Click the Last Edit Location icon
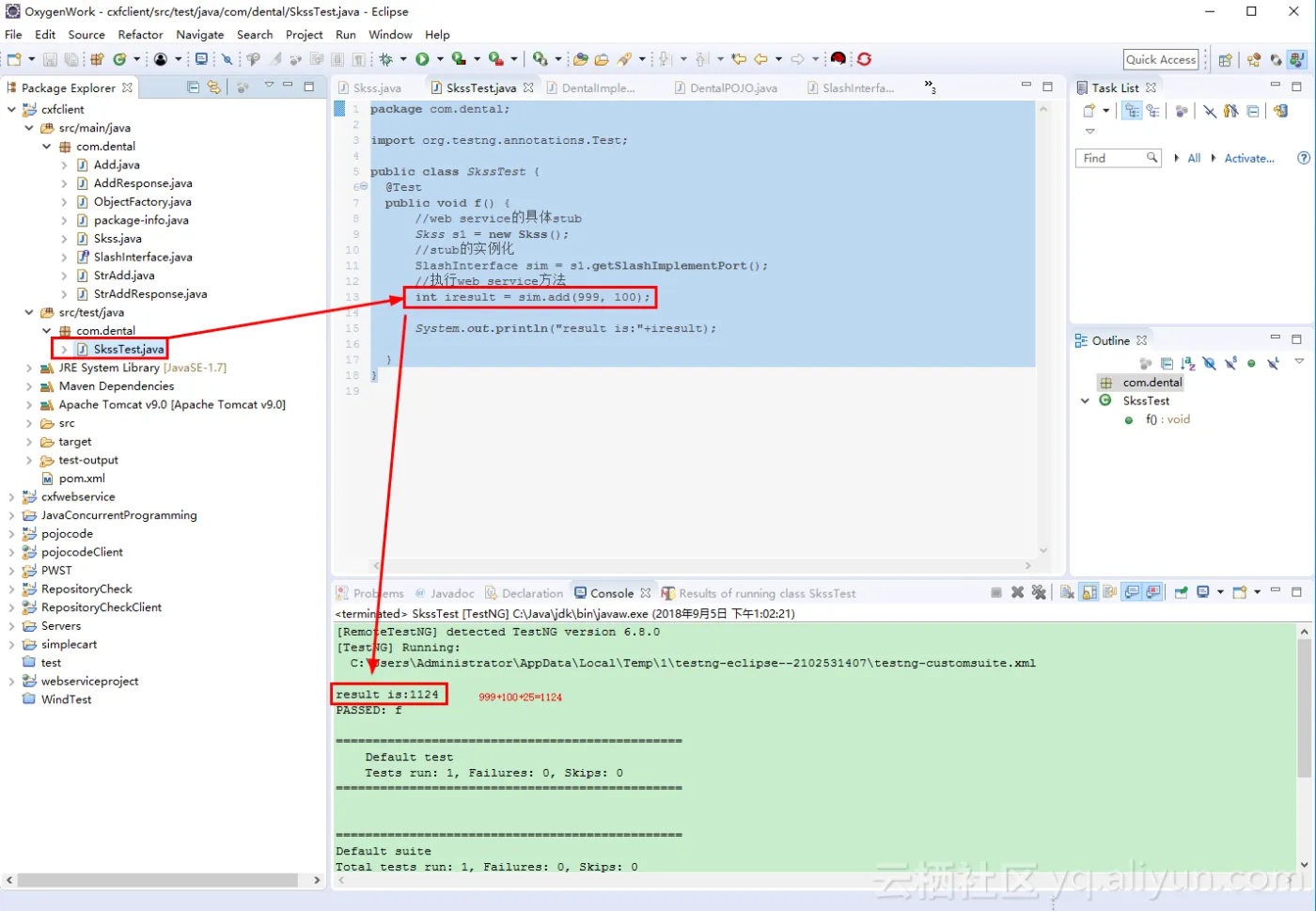This screenshot has height=911, width=1316. pos(739,59)
